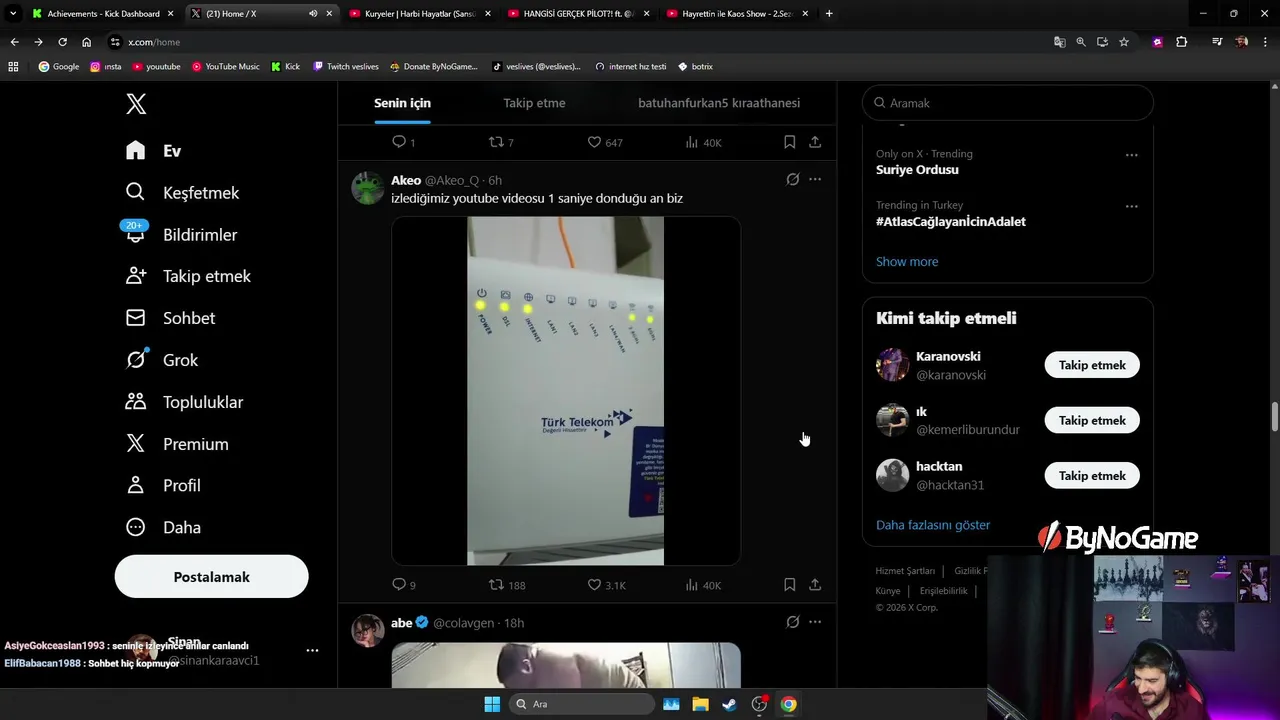Viewport: 1280px width, 720px height.
Task: Switch to Senin için tab
Action: click(402, 103)
